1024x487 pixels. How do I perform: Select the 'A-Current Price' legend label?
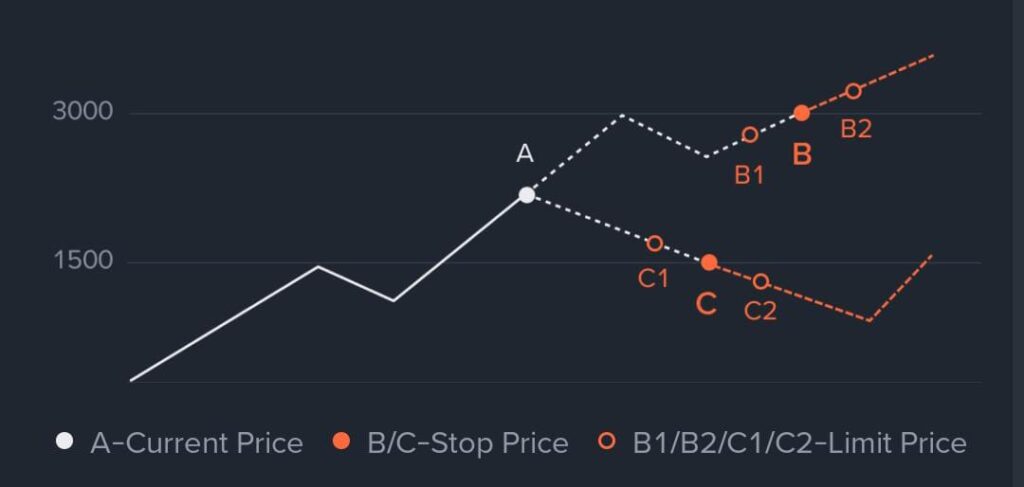click(196, 443)
